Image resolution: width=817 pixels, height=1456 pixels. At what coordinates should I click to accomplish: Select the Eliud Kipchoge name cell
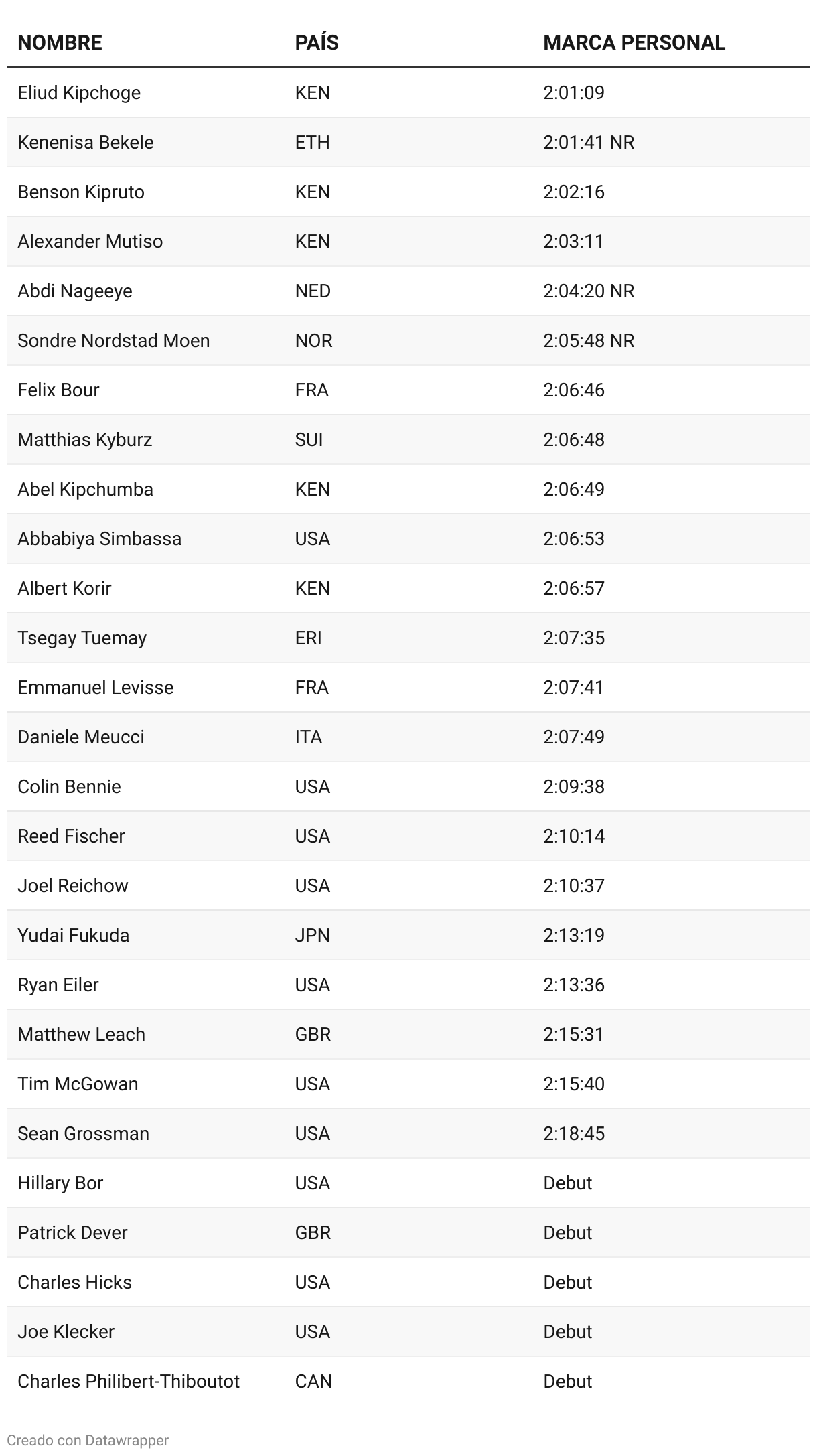coord(79,92)
